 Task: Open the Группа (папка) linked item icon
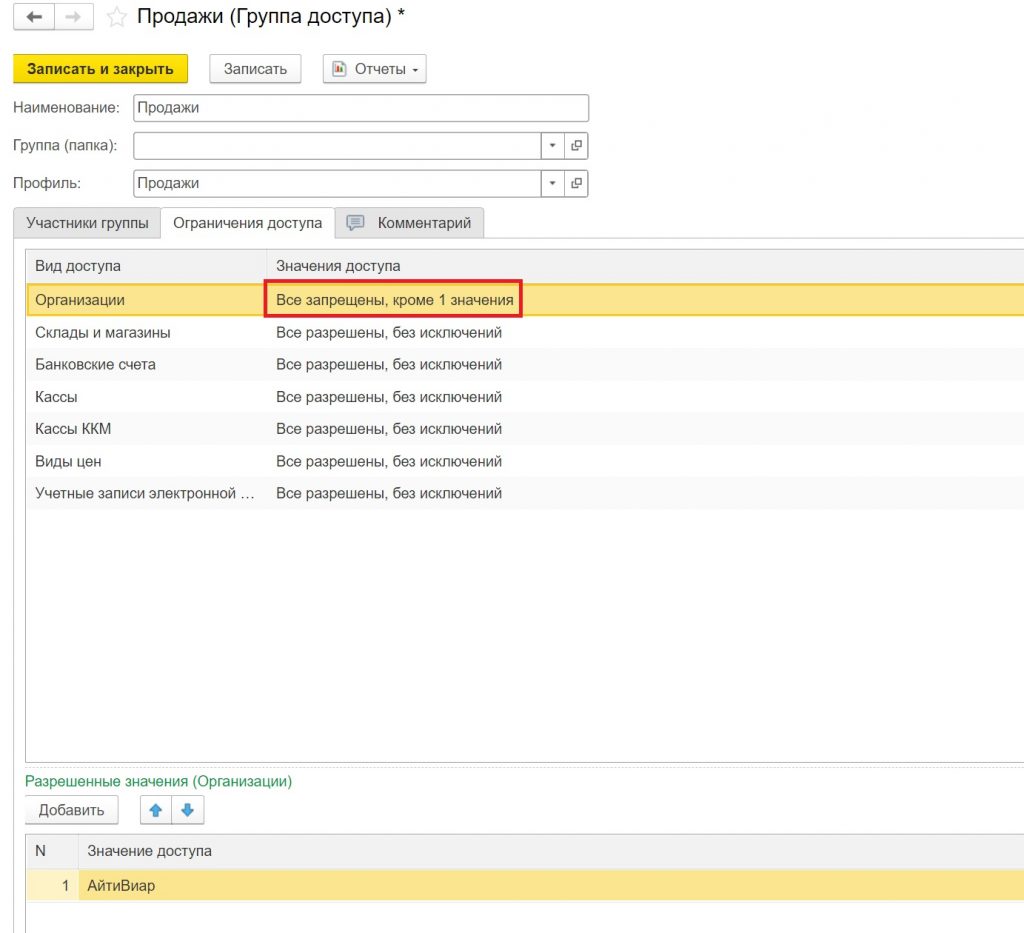[x=576, y=146]
